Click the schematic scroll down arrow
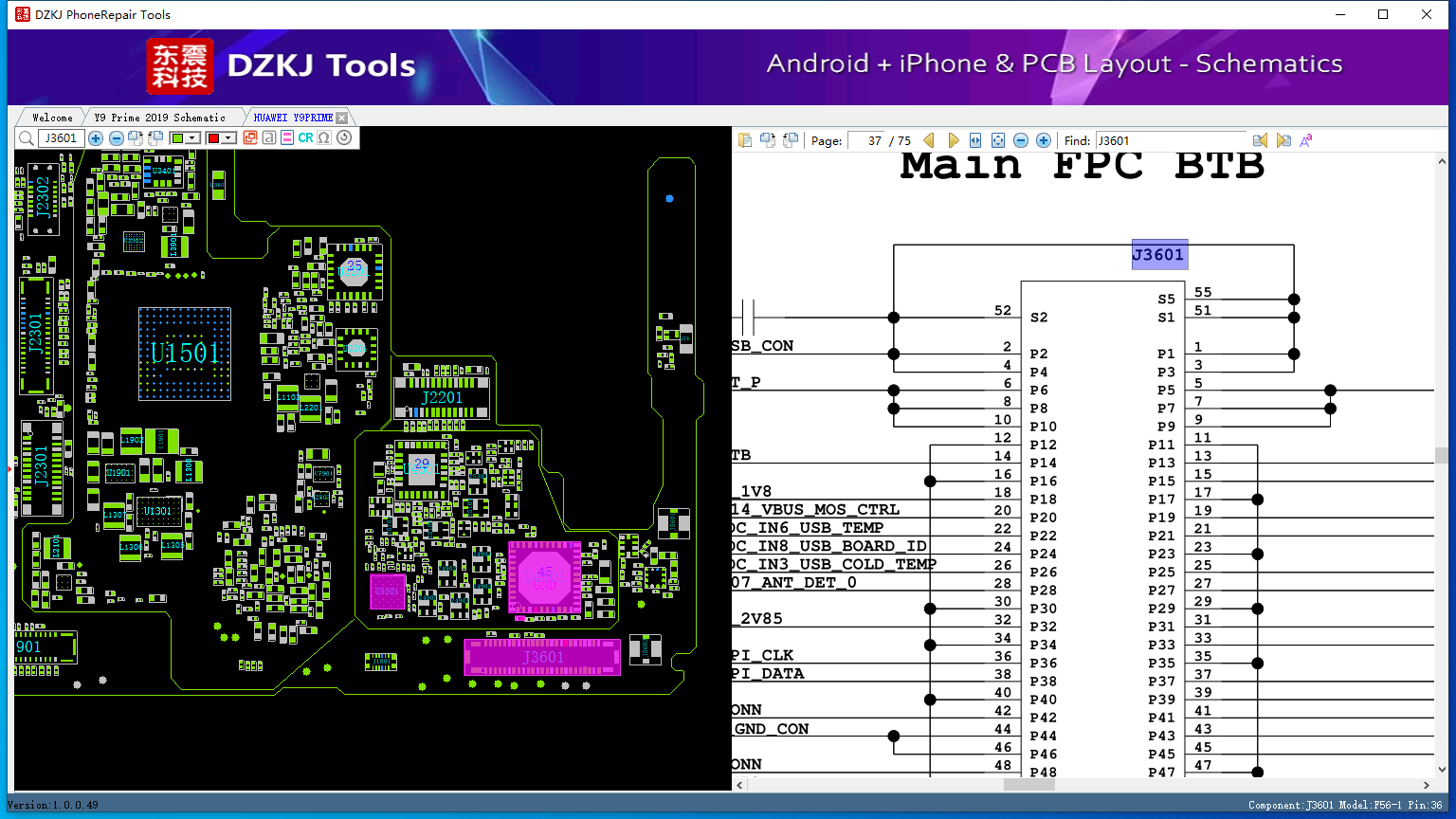 (1441, 770)
